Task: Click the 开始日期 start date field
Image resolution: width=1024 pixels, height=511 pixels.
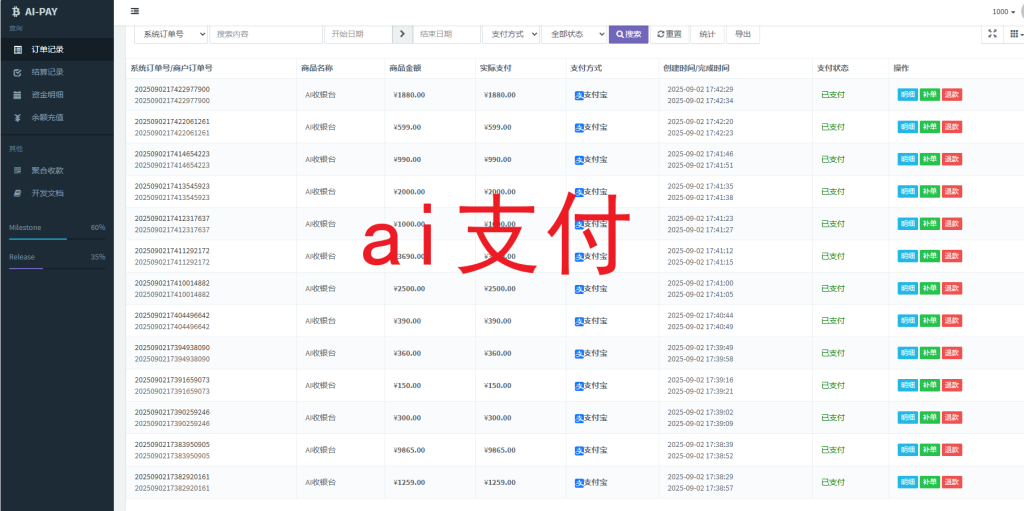Action: coord(359,34)
